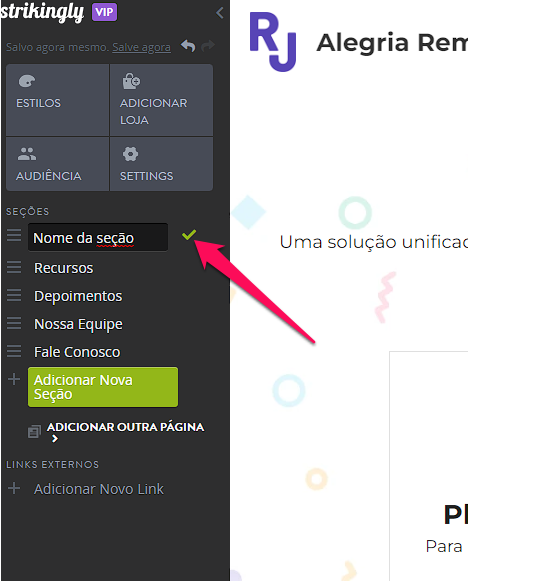Screen dimensions: 551x581
Task: Click Adicionar Novo Link
Action: (x=99, y=489)
